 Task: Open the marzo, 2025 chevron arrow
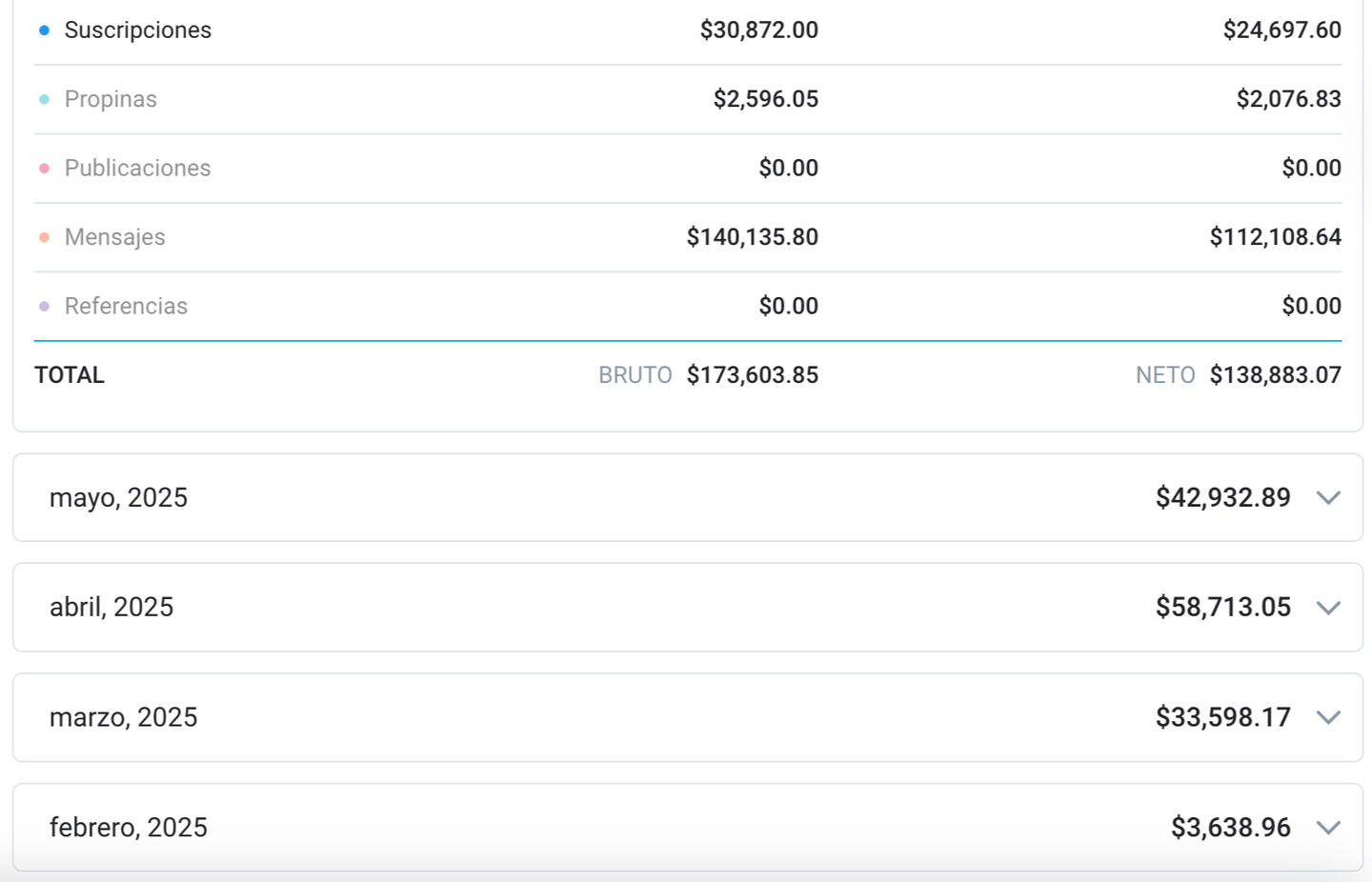(x=1328, y=718)
